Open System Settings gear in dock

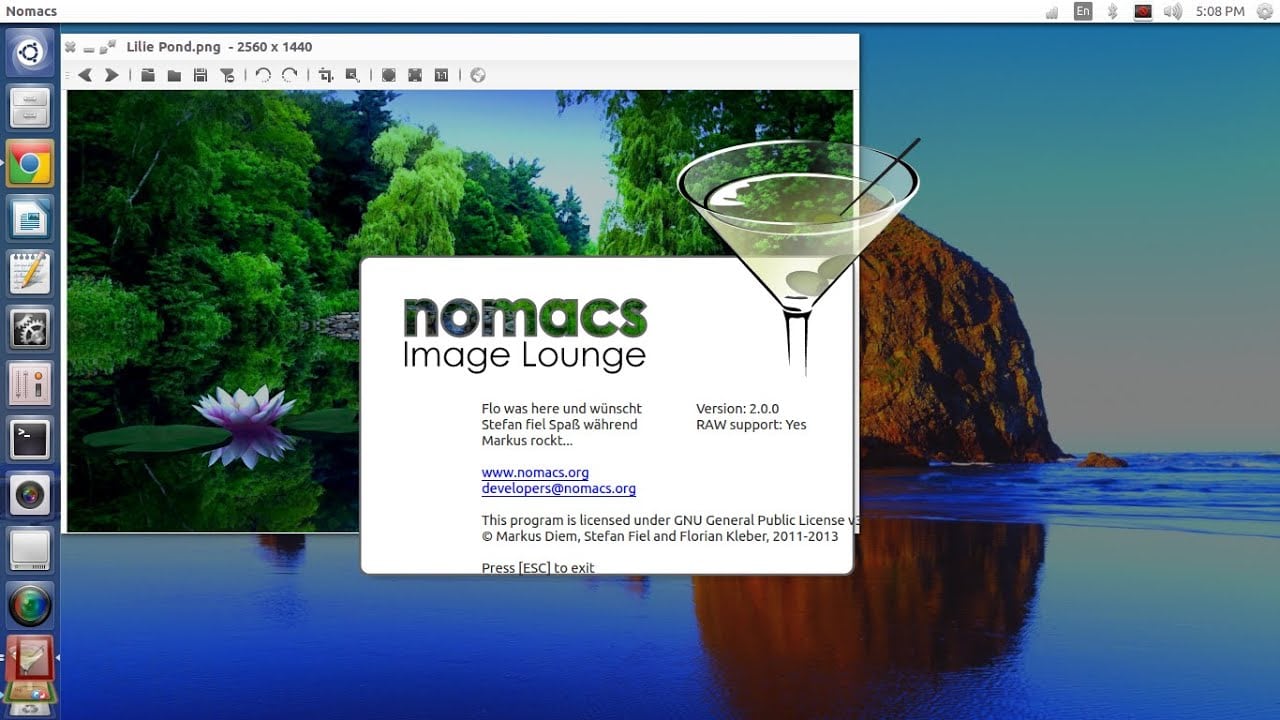pos(30,329)
